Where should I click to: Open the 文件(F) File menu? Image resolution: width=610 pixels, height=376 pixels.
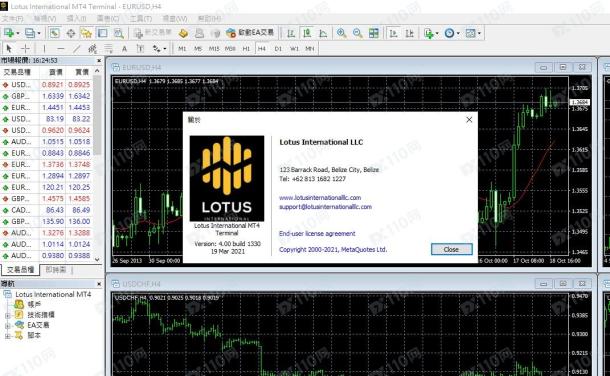[x=12, y=19]
